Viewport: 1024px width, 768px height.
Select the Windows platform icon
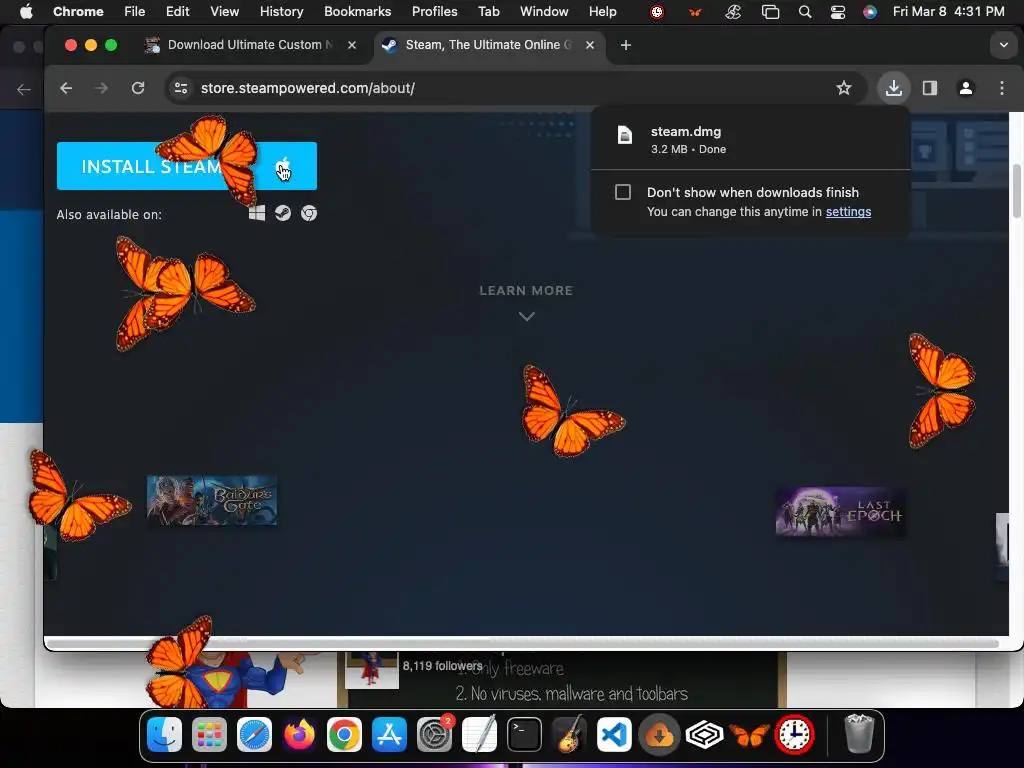257,214
